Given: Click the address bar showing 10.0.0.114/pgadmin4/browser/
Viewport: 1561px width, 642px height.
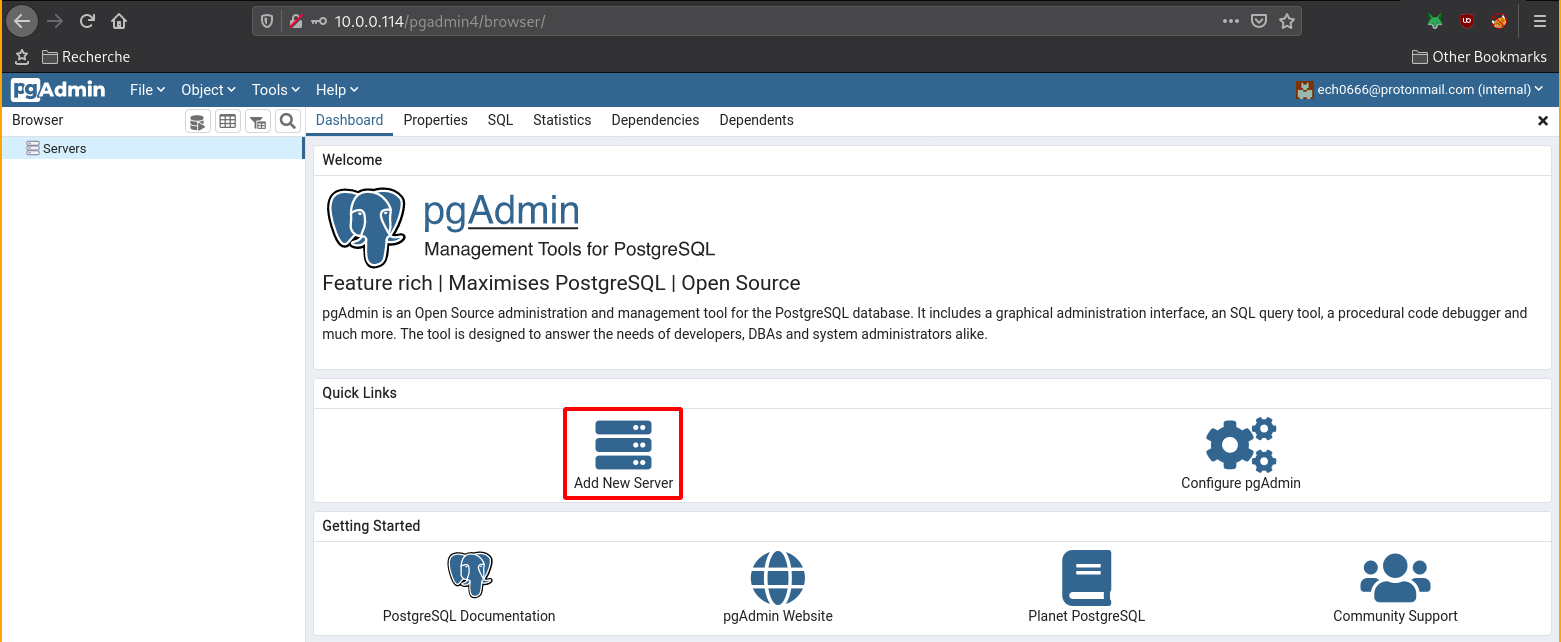Looking at the screenshot, I should click(x=775, y=21).
